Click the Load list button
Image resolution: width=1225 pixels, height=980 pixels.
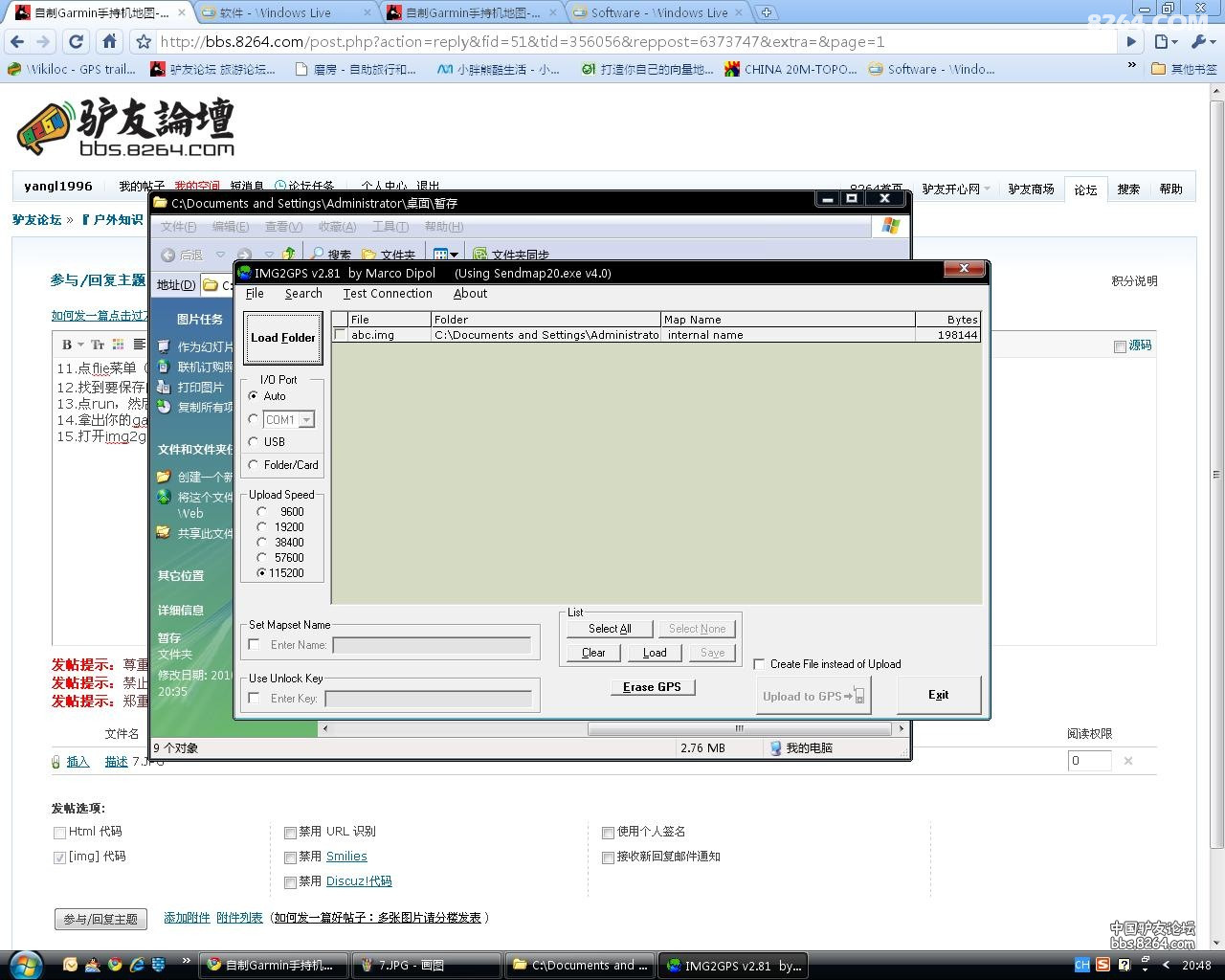point(655,653)
